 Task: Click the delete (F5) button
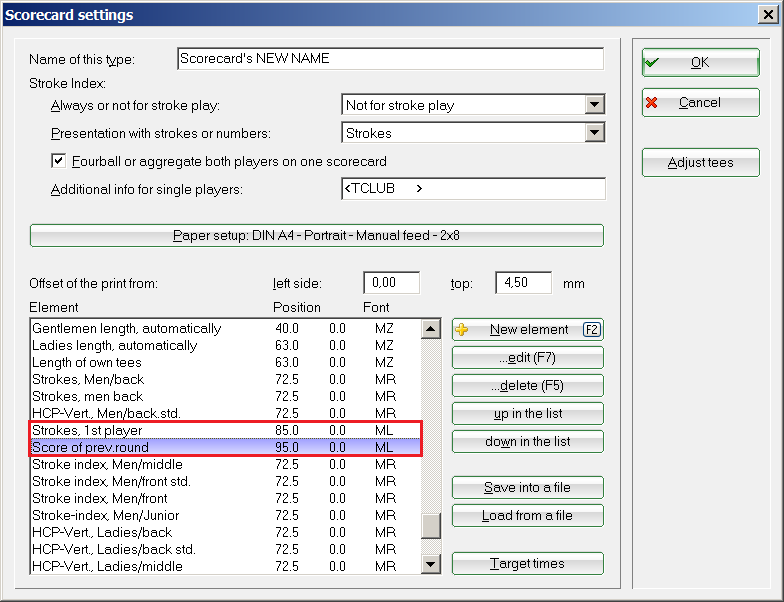click(x=527, y=386)
